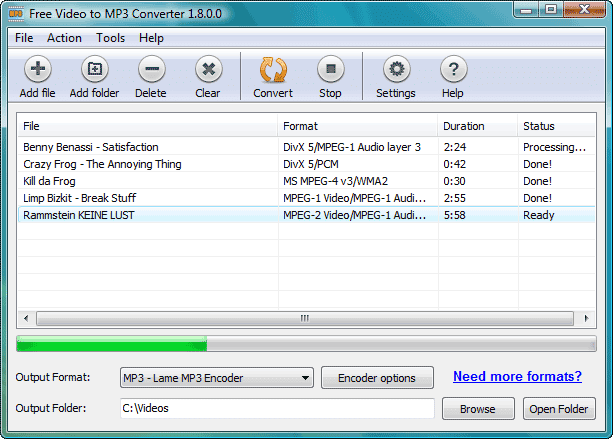This screenshot has width=613, height=439.
Task: Click the Stop square icon
Action: (x=331, y=69)
